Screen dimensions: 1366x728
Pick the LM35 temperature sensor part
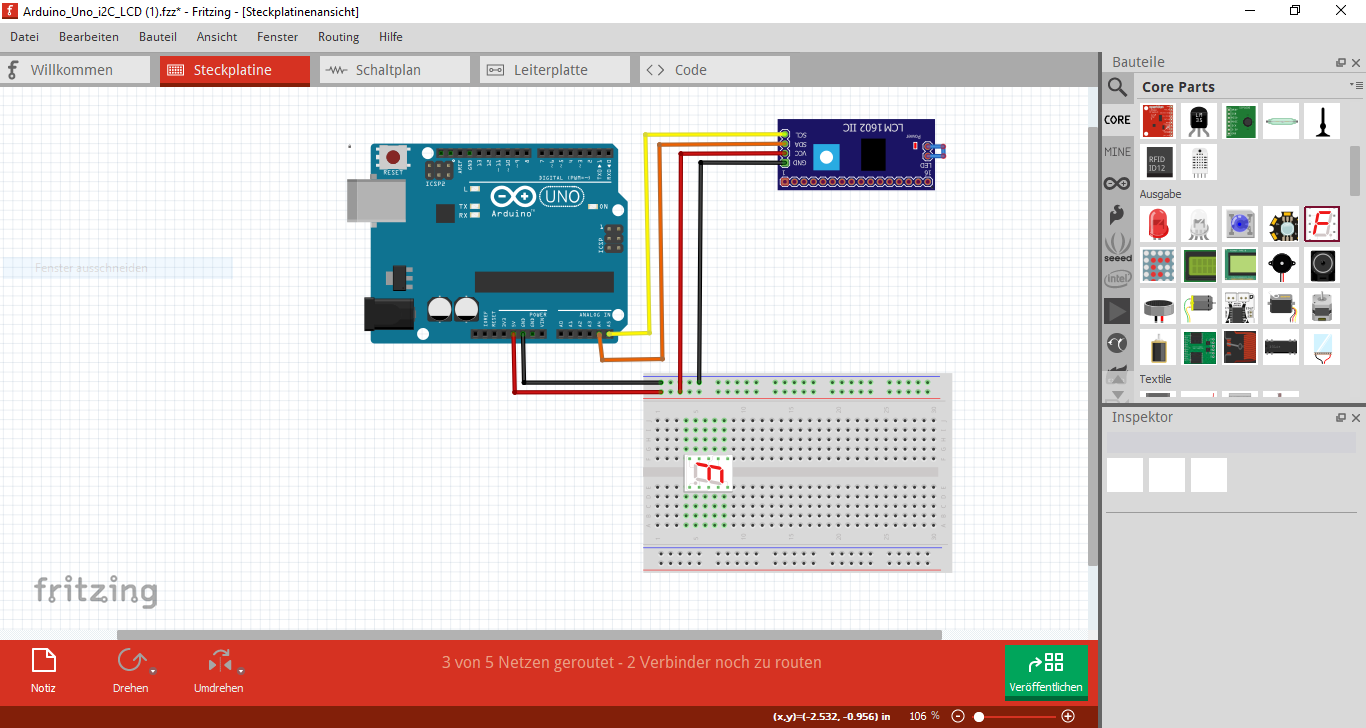pos(1199,121)
